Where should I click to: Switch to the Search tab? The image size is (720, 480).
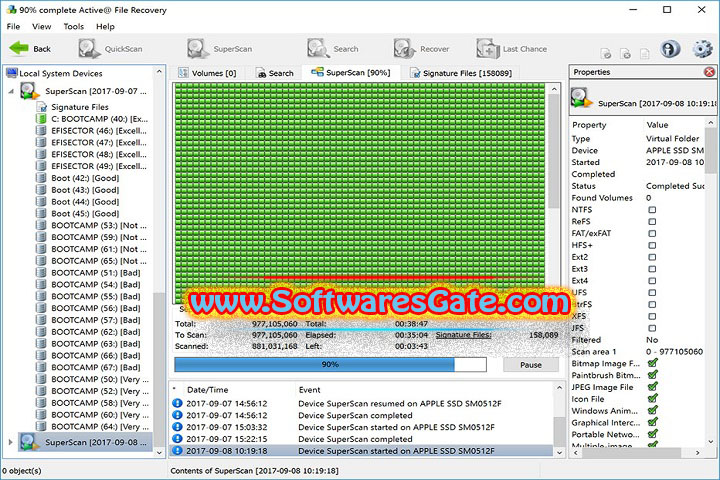pos(275,73)
